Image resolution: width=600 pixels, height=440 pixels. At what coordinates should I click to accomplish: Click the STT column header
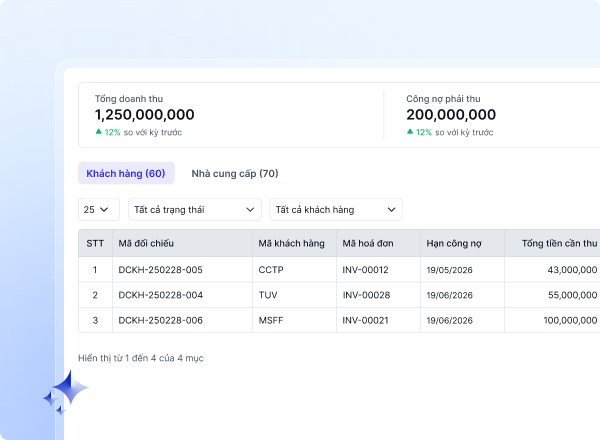[x=95, y=243]
